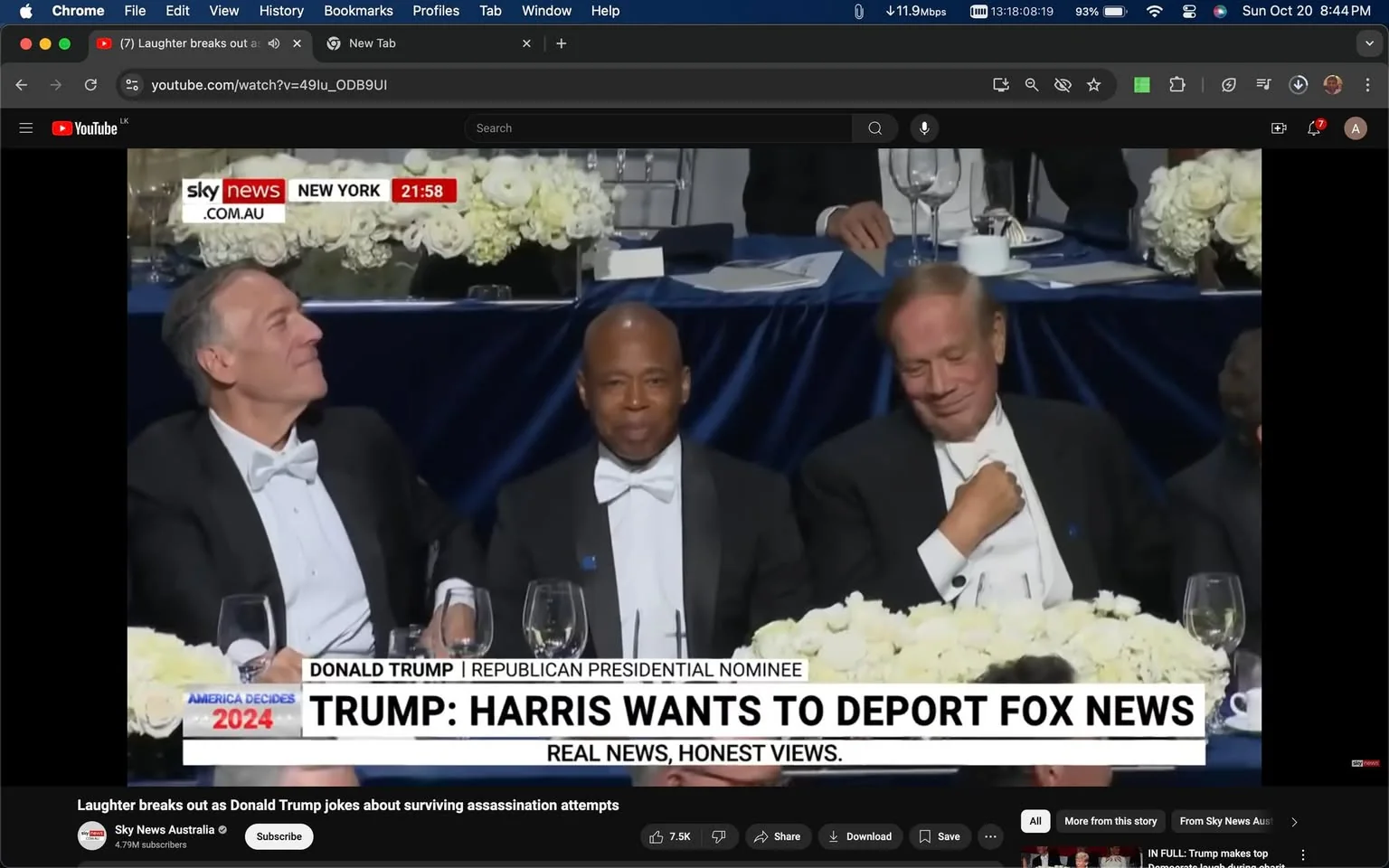Open the performance/leaf extension icon
Screen dimensions: 1389x868
tap(1229, 85)
